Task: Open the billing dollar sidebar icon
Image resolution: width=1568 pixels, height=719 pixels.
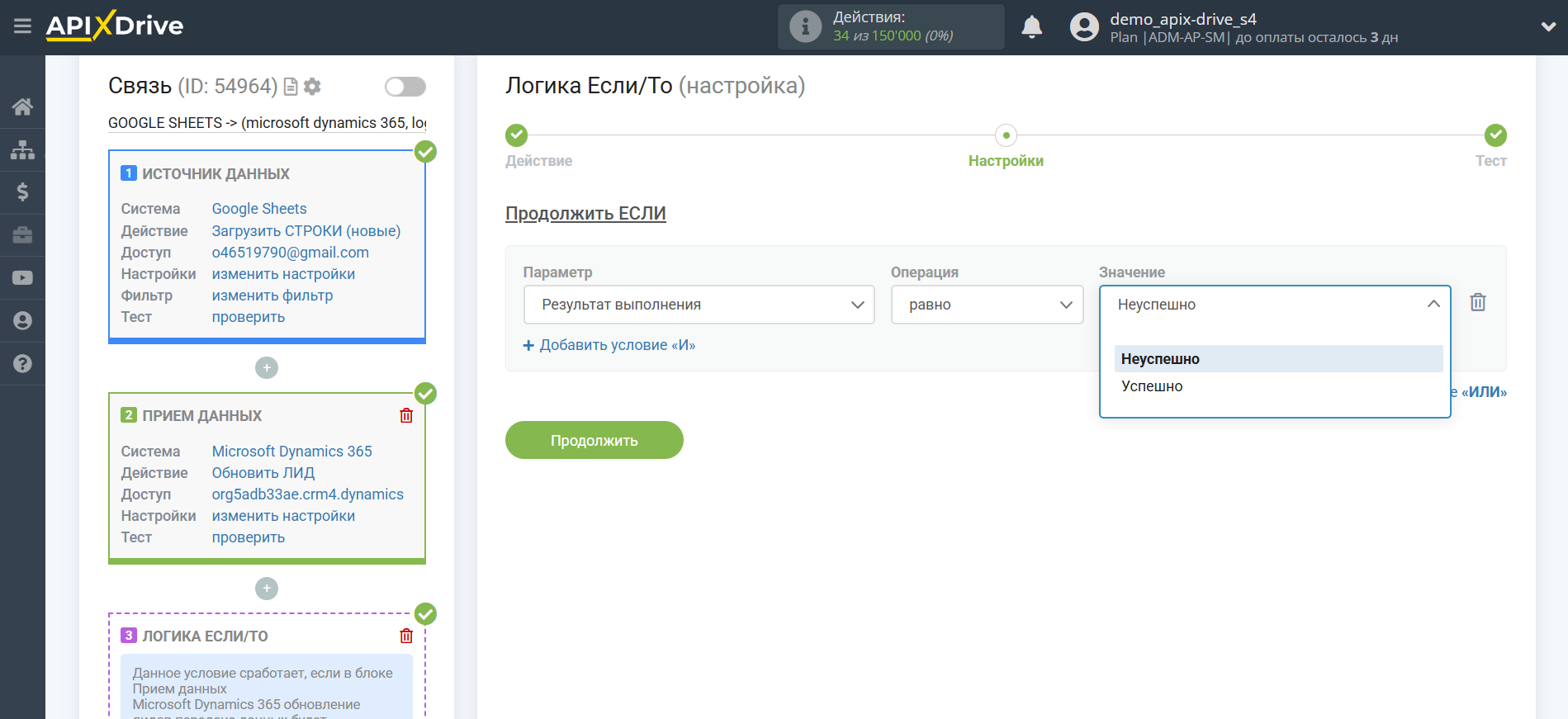Action: pos(22,192)
